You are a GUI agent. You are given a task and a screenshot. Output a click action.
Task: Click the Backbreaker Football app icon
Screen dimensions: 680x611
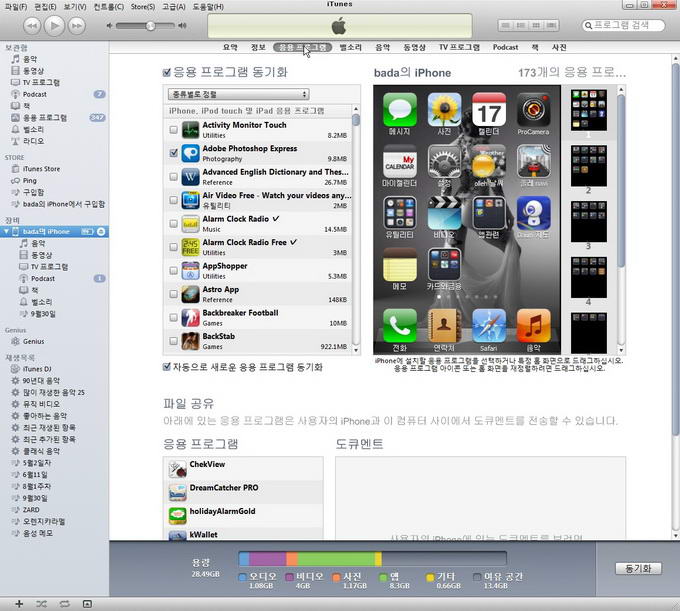[190, 318]
